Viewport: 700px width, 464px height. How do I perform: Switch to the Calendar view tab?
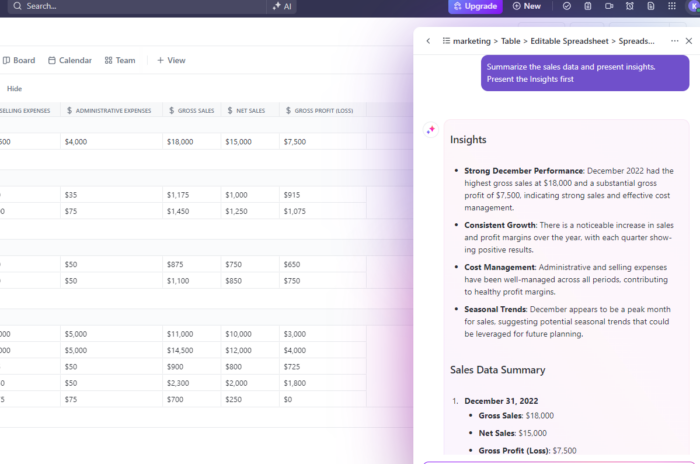point(69,60)
